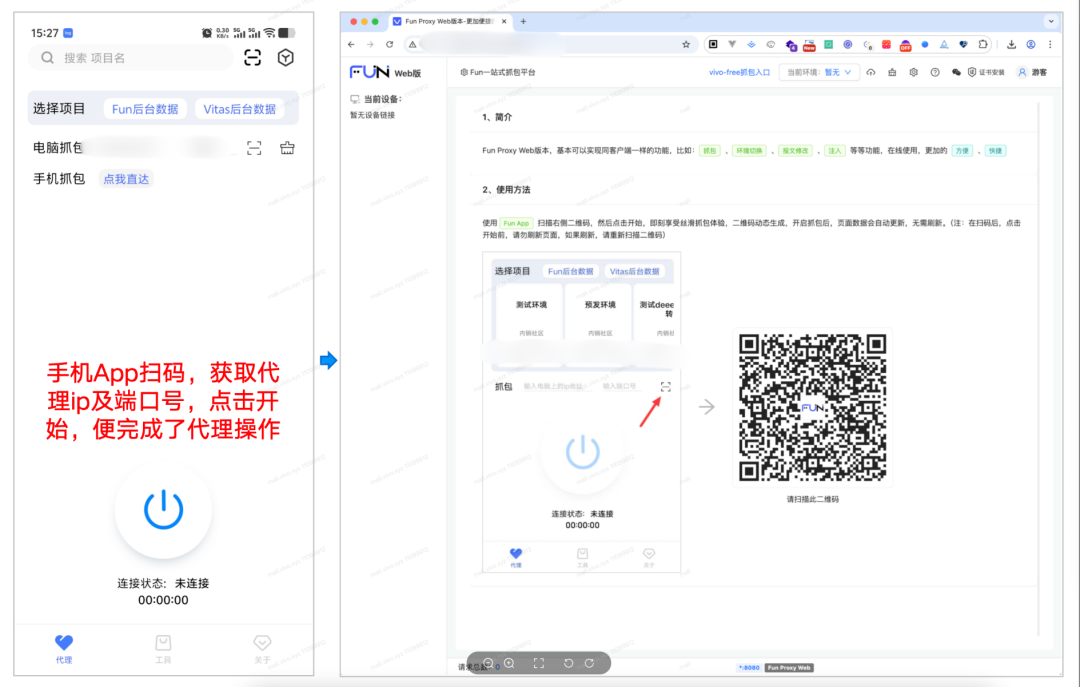Reload the Fun Proxy Web page

tap(389, 44)
